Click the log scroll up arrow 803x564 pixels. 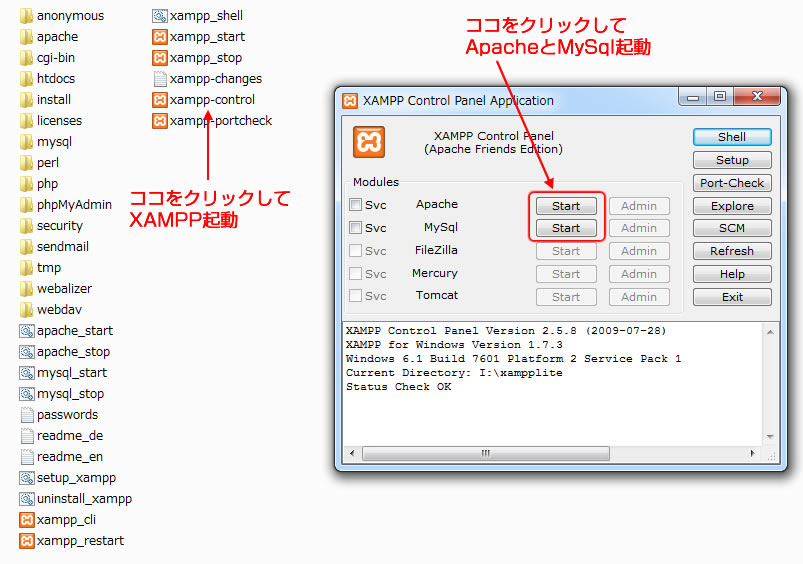770,332
